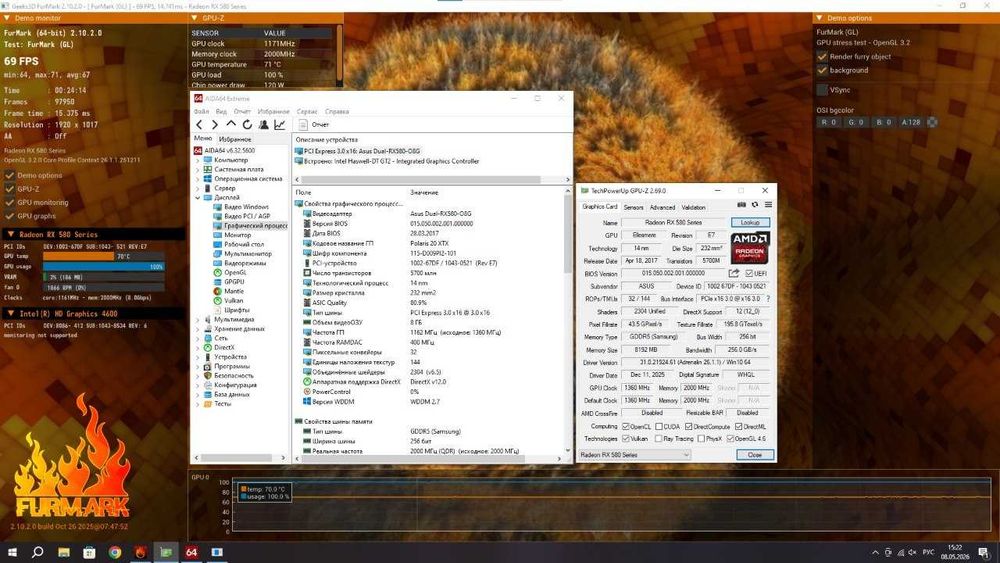
Task: Collapse the GPU-Z overlay panel
Action: pos(195,18)
